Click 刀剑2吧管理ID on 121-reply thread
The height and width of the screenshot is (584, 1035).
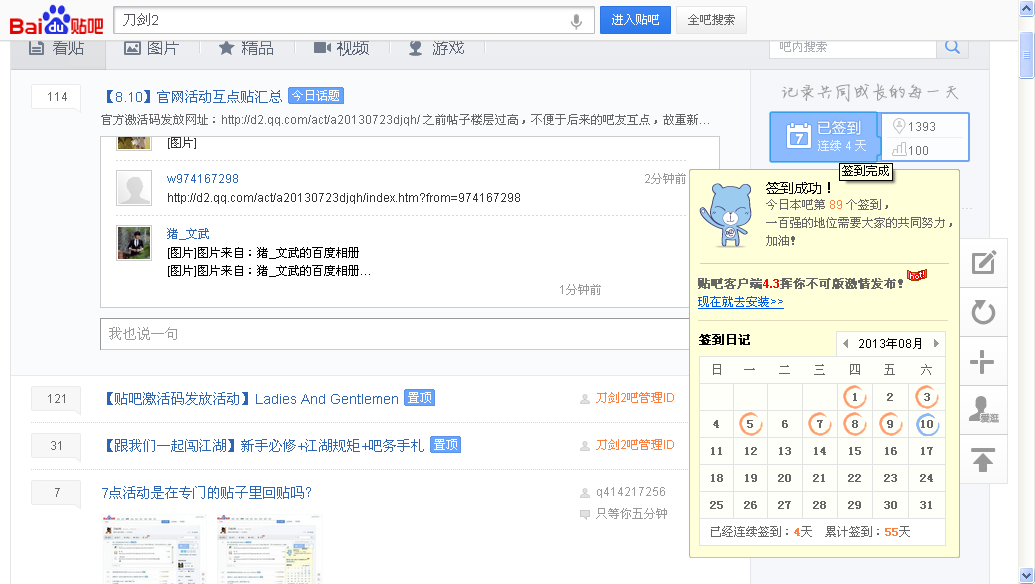pos(635,398)
